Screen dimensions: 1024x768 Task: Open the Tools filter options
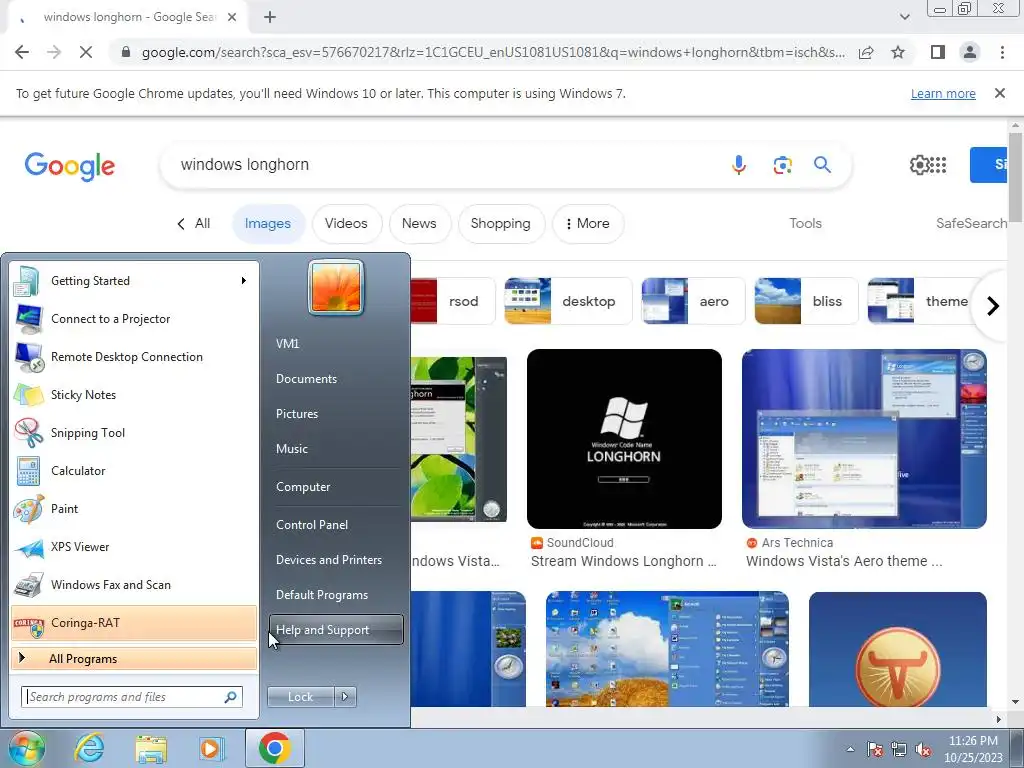coord(805,223)
